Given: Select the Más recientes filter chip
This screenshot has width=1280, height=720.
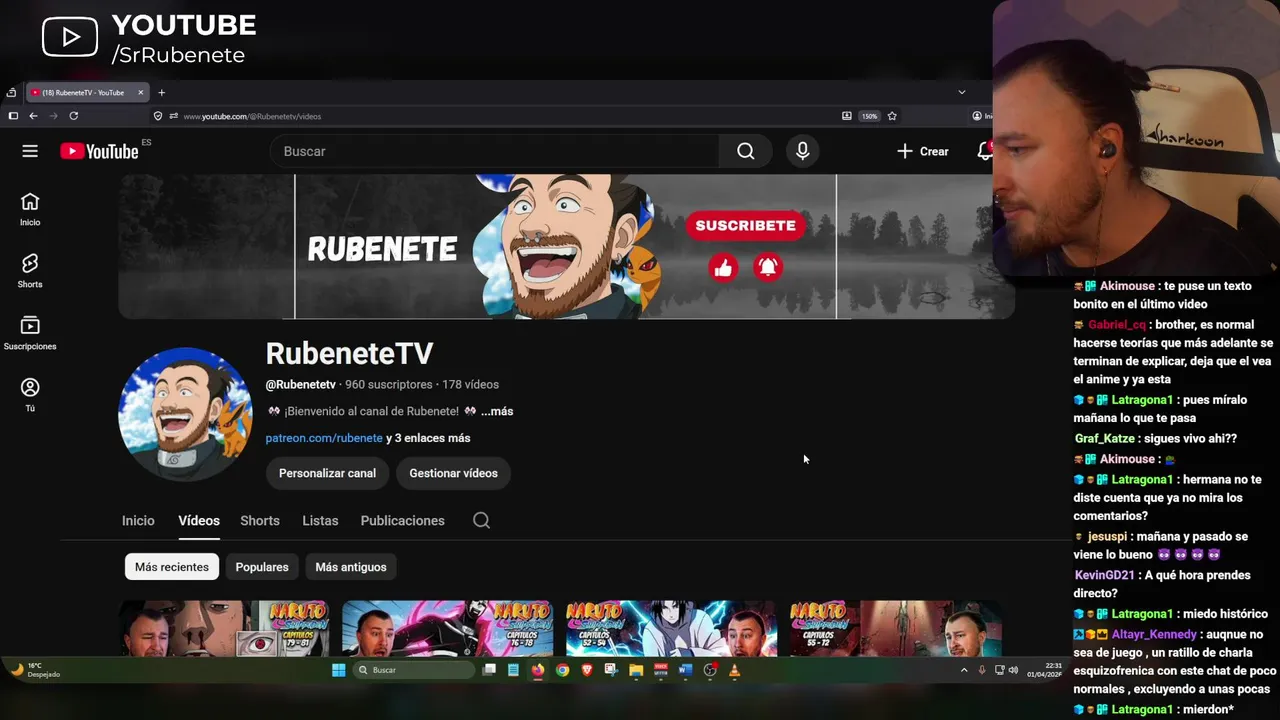Looking at the screenshot, I should pyautogui.click(x=172, y=567).
